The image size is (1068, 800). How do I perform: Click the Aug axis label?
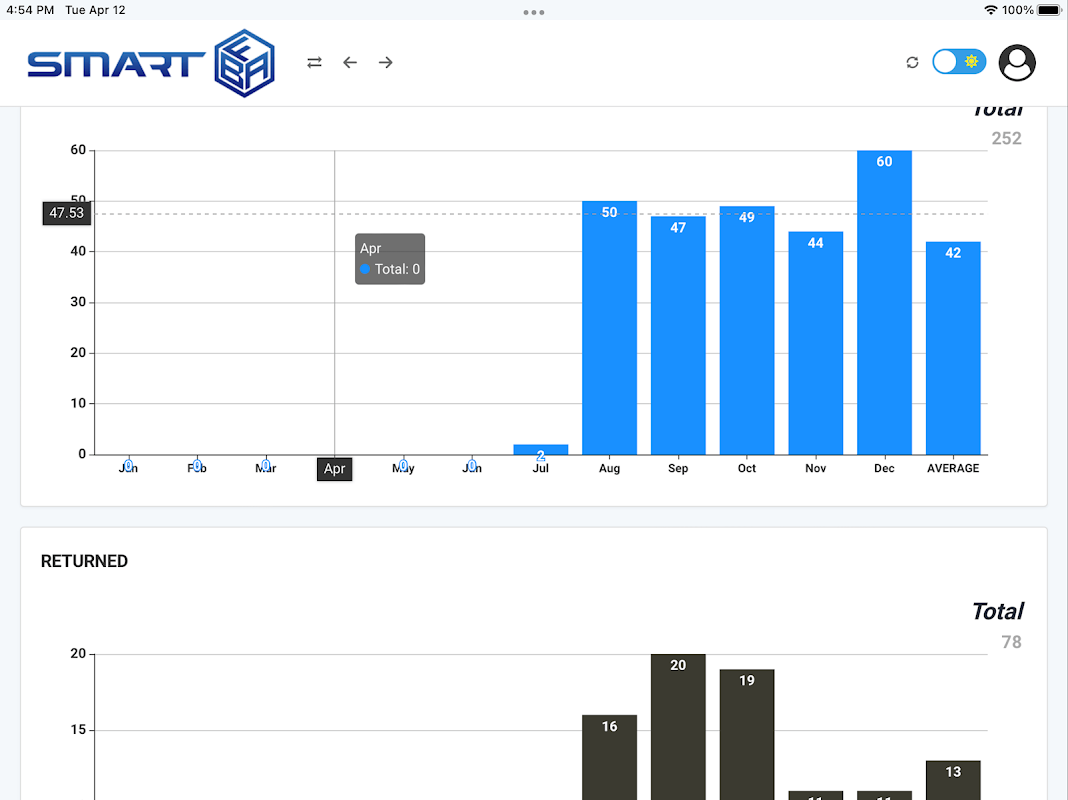[610, 468]
